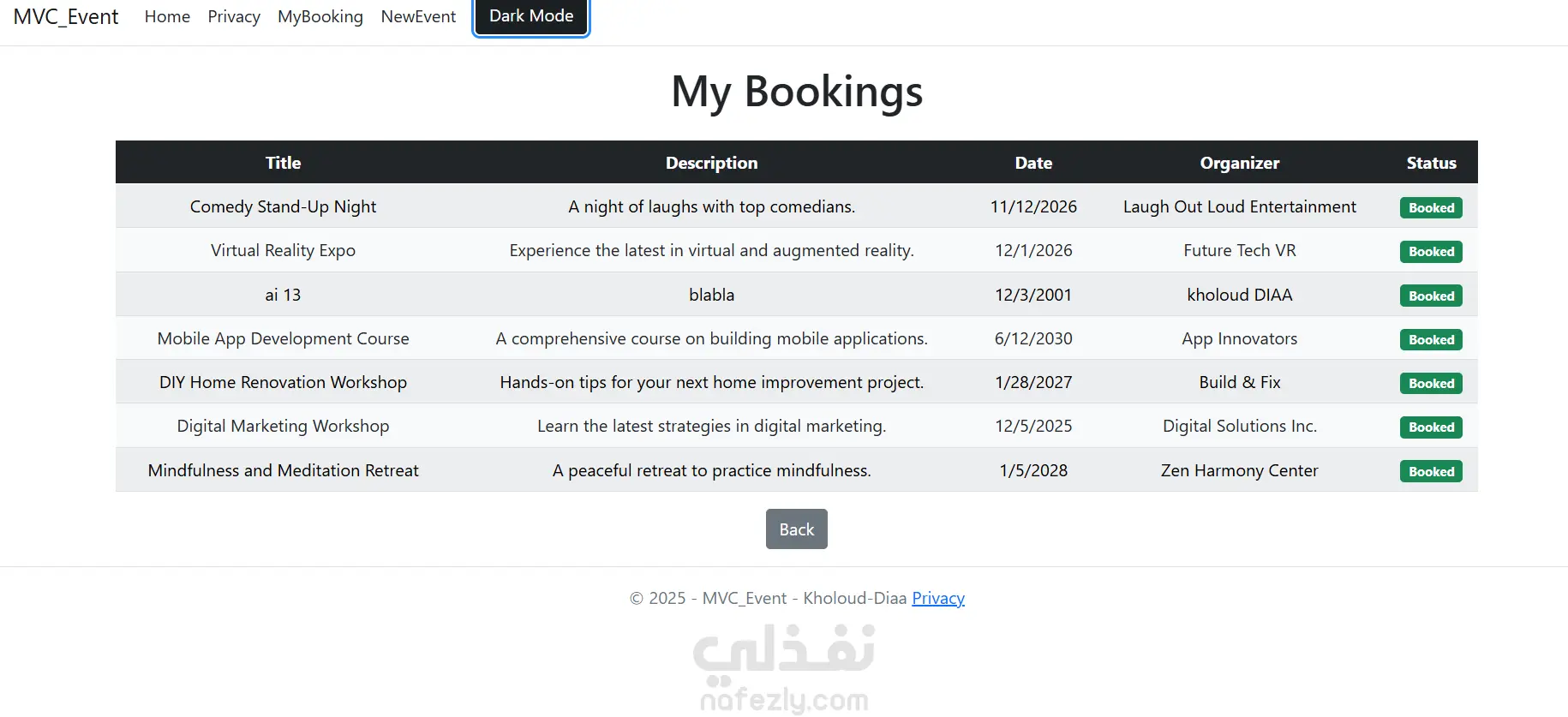The width and height of the screenshot is (1568, 717).
Task: Open the MyBooking page
Action: tap(320, 17)
